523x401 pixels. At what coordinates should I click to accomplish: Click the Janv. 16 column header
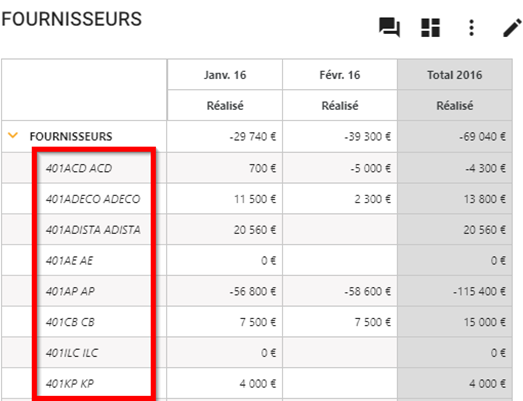(225, 75)
